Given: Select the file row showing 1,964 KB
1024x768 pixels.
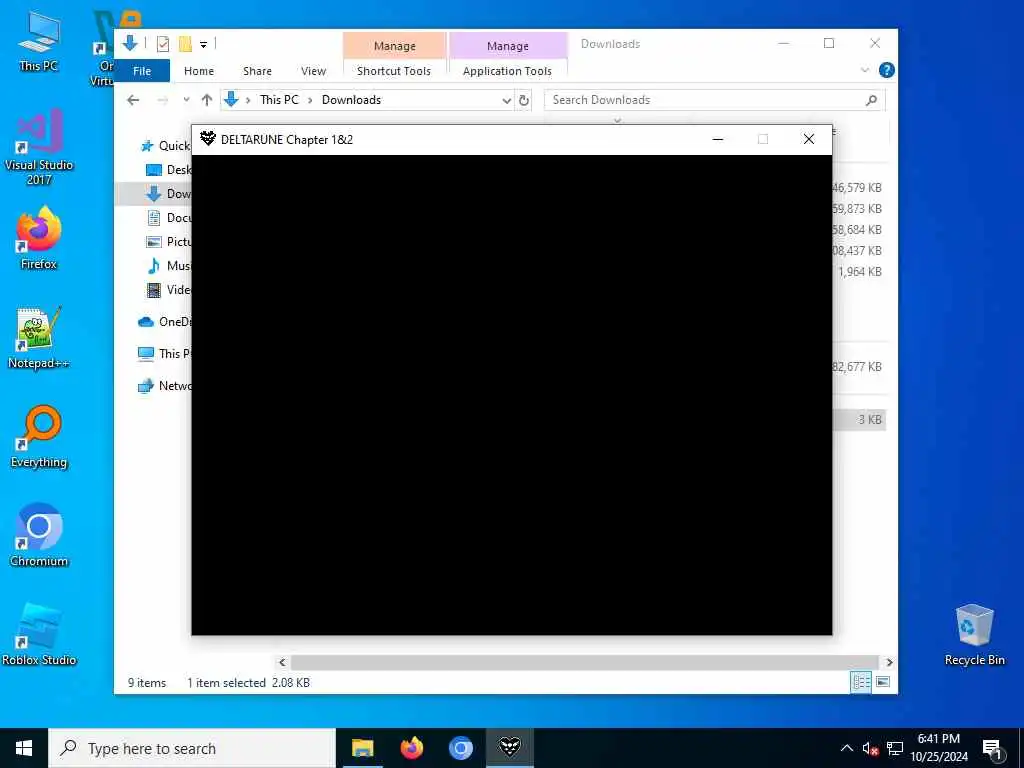Looking at the screenshot, I should click(859, 272).
